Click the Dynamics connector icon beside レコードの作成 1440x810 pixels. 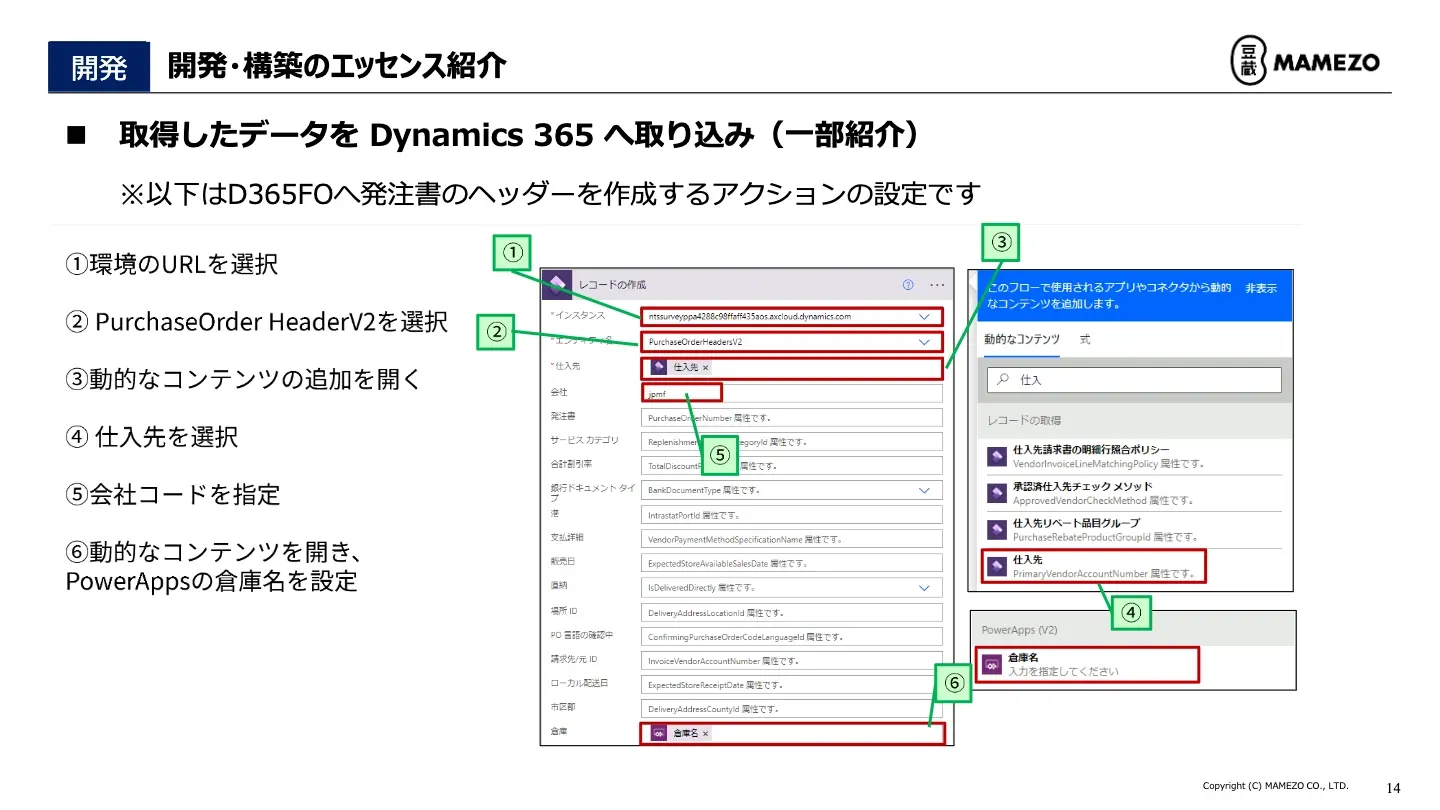(559, 284)
